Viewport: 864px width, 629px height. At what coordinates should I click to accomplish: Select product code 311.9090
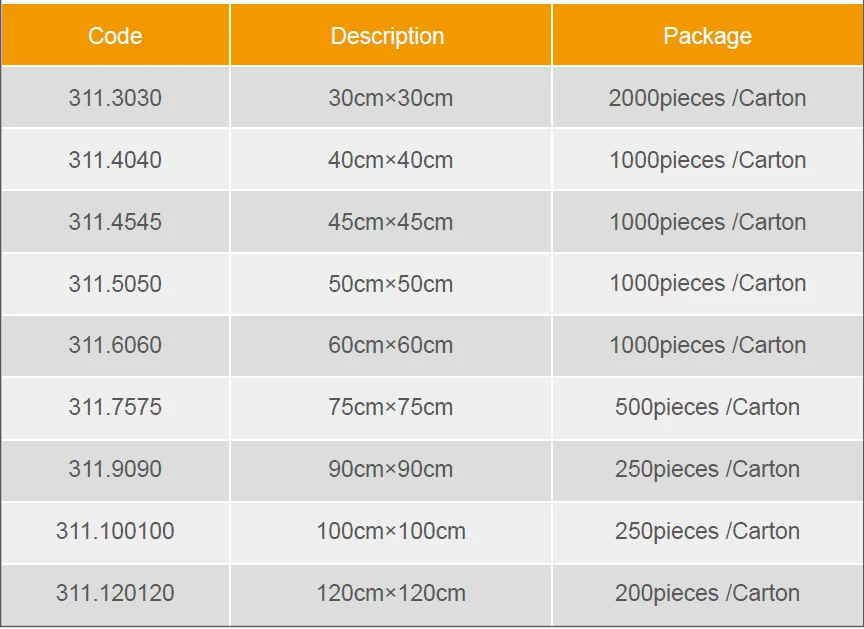115,469
